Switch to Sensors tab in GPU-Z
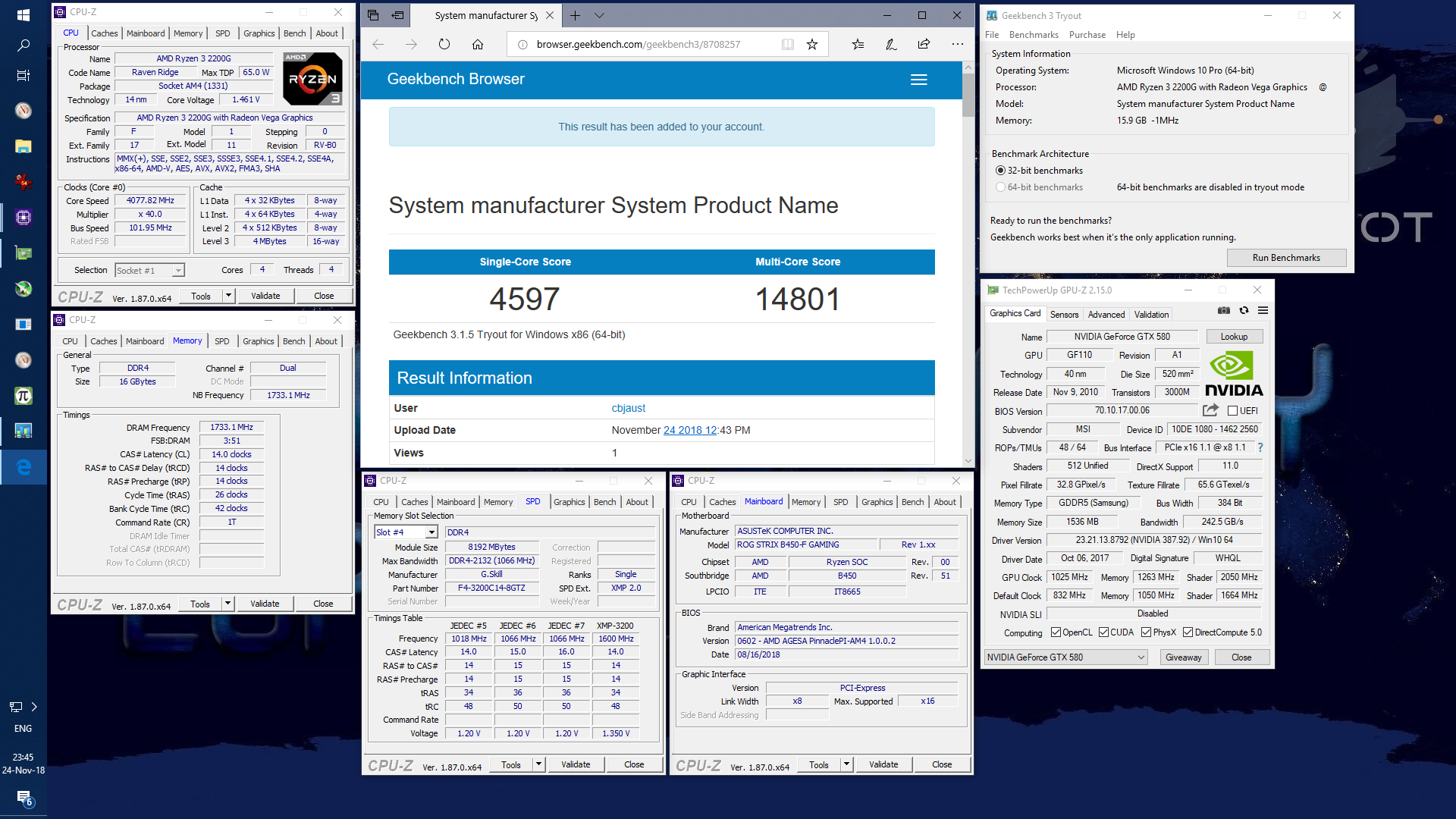 click(1064, 315)
